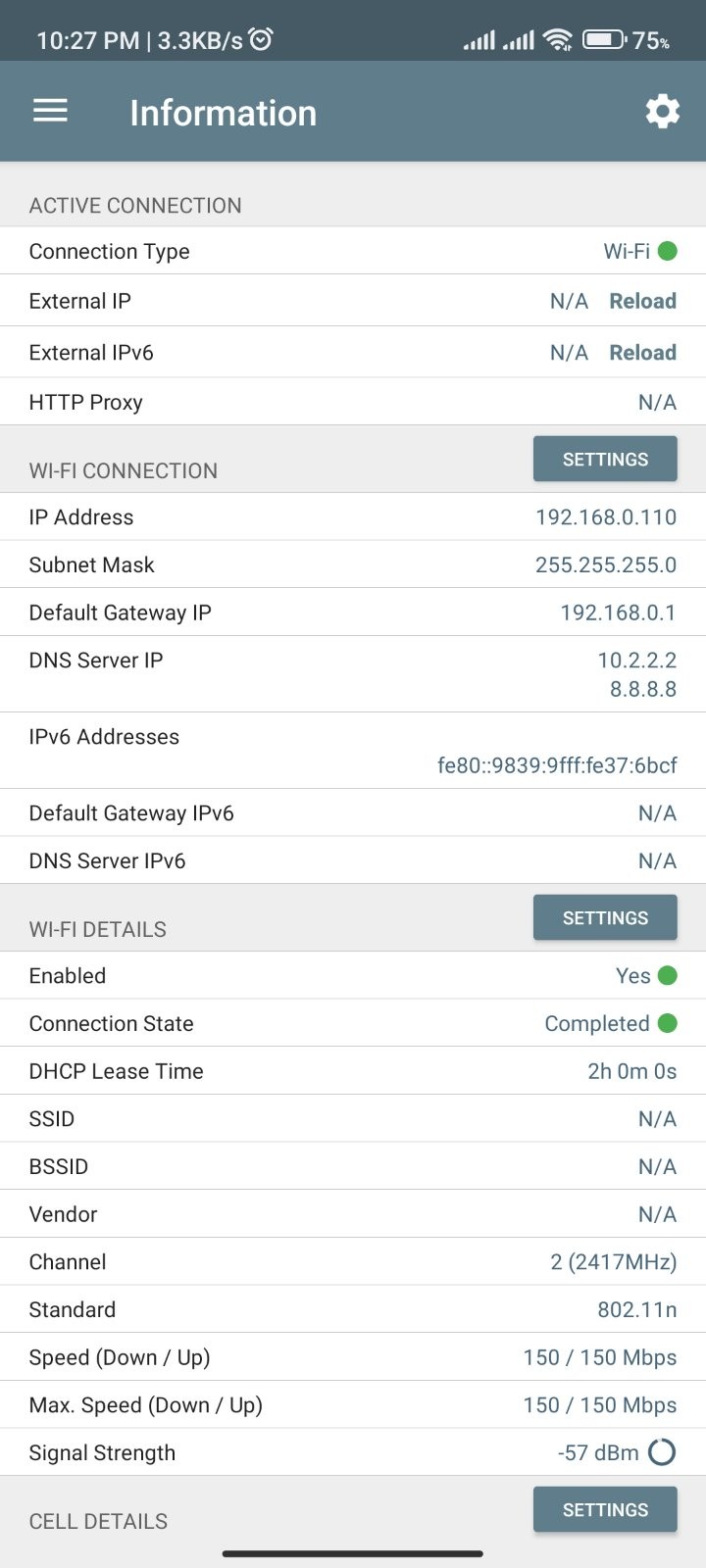Image resolution: width=706 pixels, height=1568 pixels.
Task: Tap the alarm clock status icon
Action: [261, 39]
